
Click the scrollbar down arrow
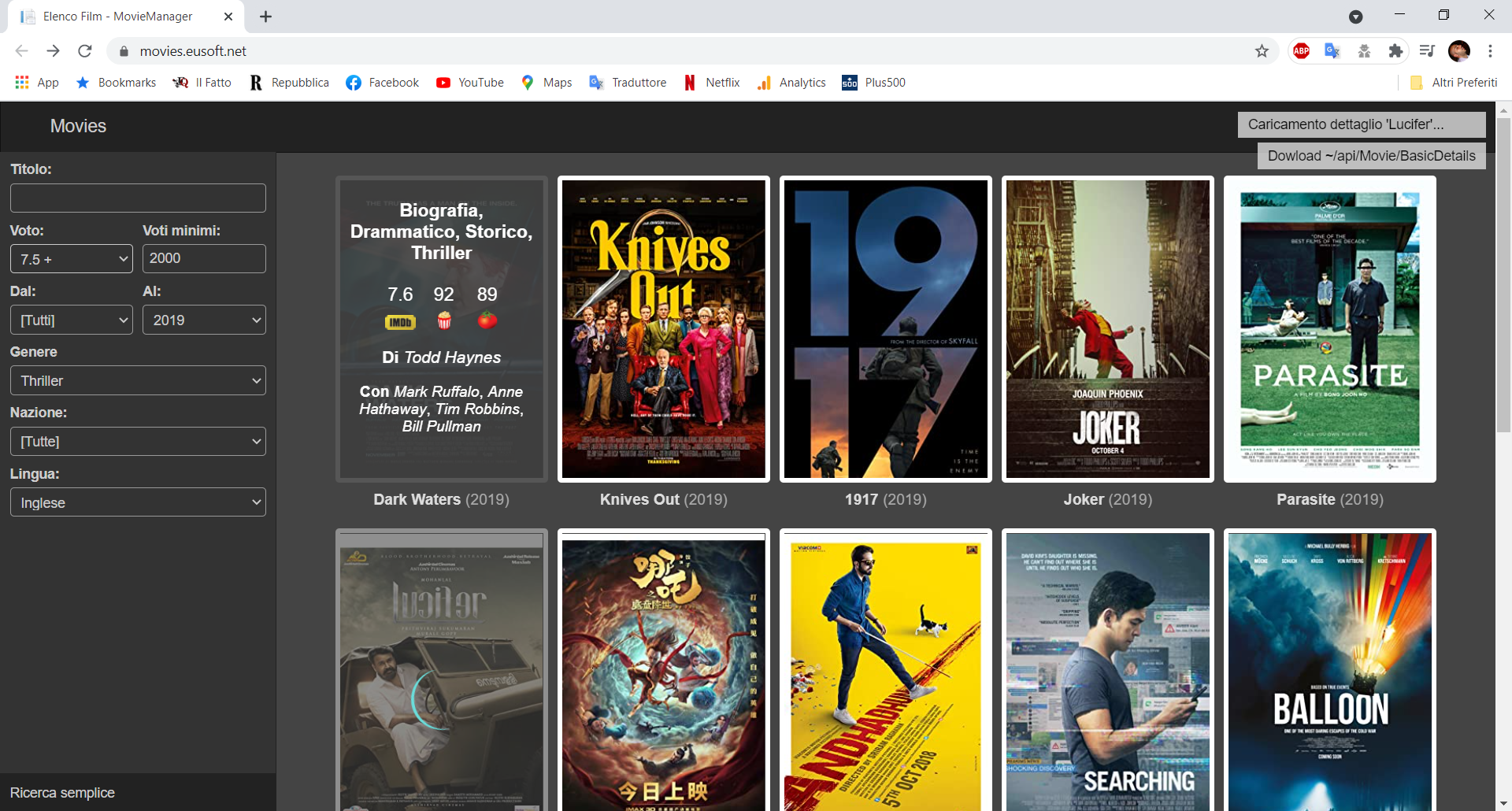[x=1504, y=804]
